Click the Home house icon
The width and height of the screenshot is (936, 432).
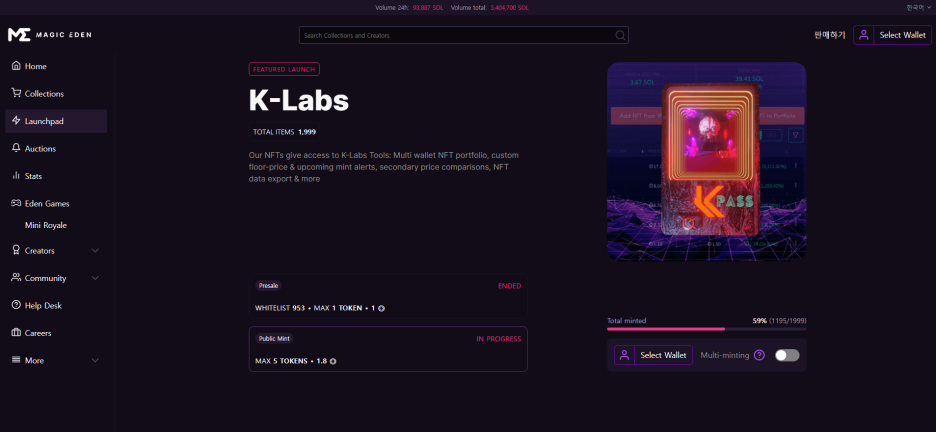pos(16,66)
